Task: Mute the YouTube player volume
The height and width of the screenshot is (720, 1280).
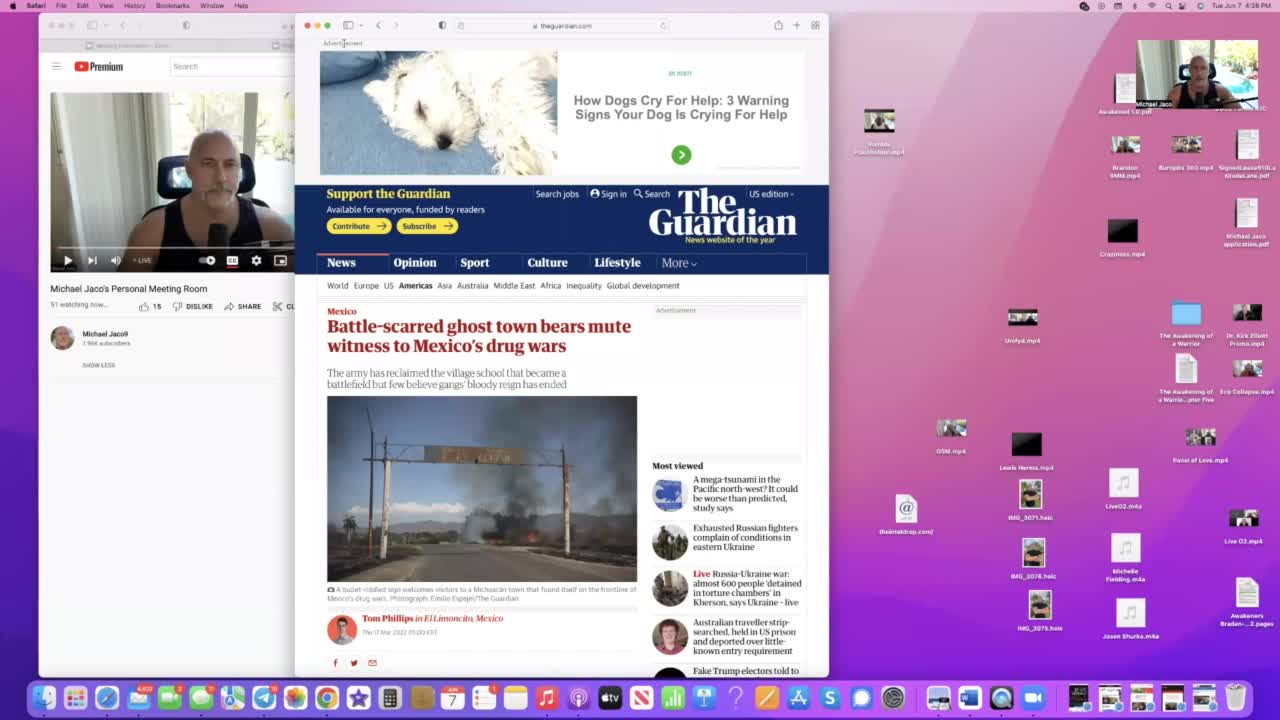Action: pos(115,260)
